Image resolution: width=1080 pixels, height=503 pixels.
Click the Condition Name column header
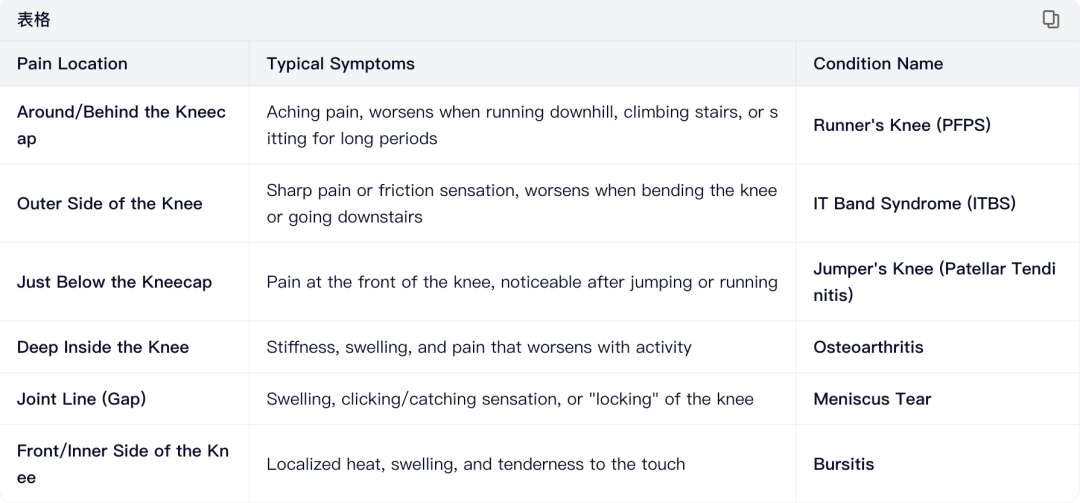(877, 63)
